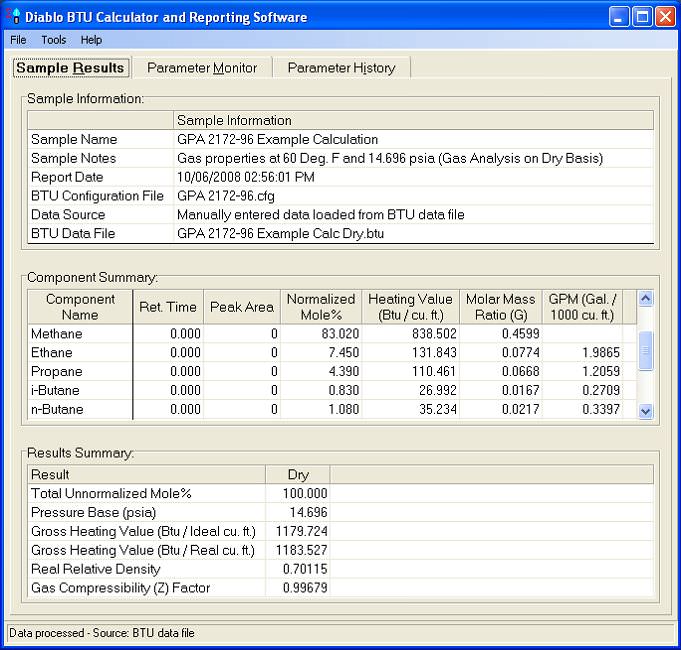Click the n-Butane heating value 35.234
This screenshot has height=650, width=681.
(438, 409)
